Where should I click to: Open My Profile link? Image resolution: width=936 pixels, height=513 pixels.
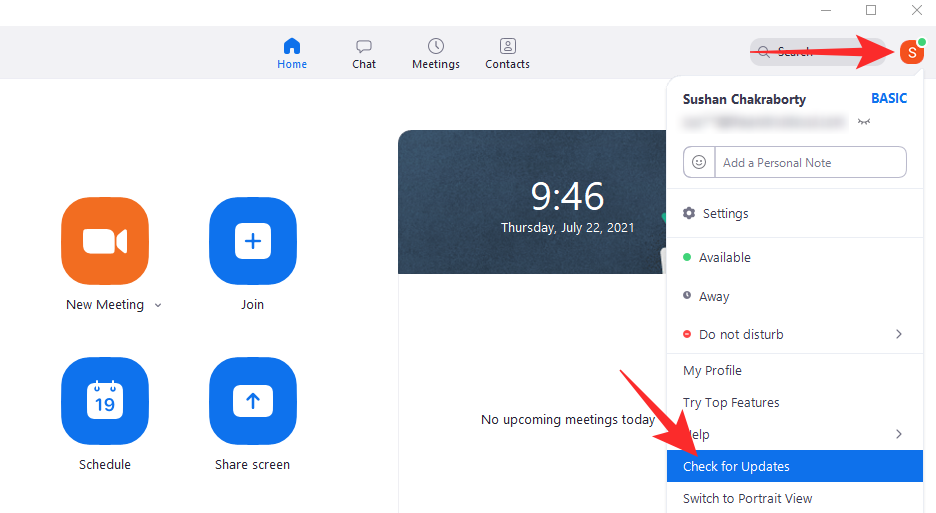[712, 371]
